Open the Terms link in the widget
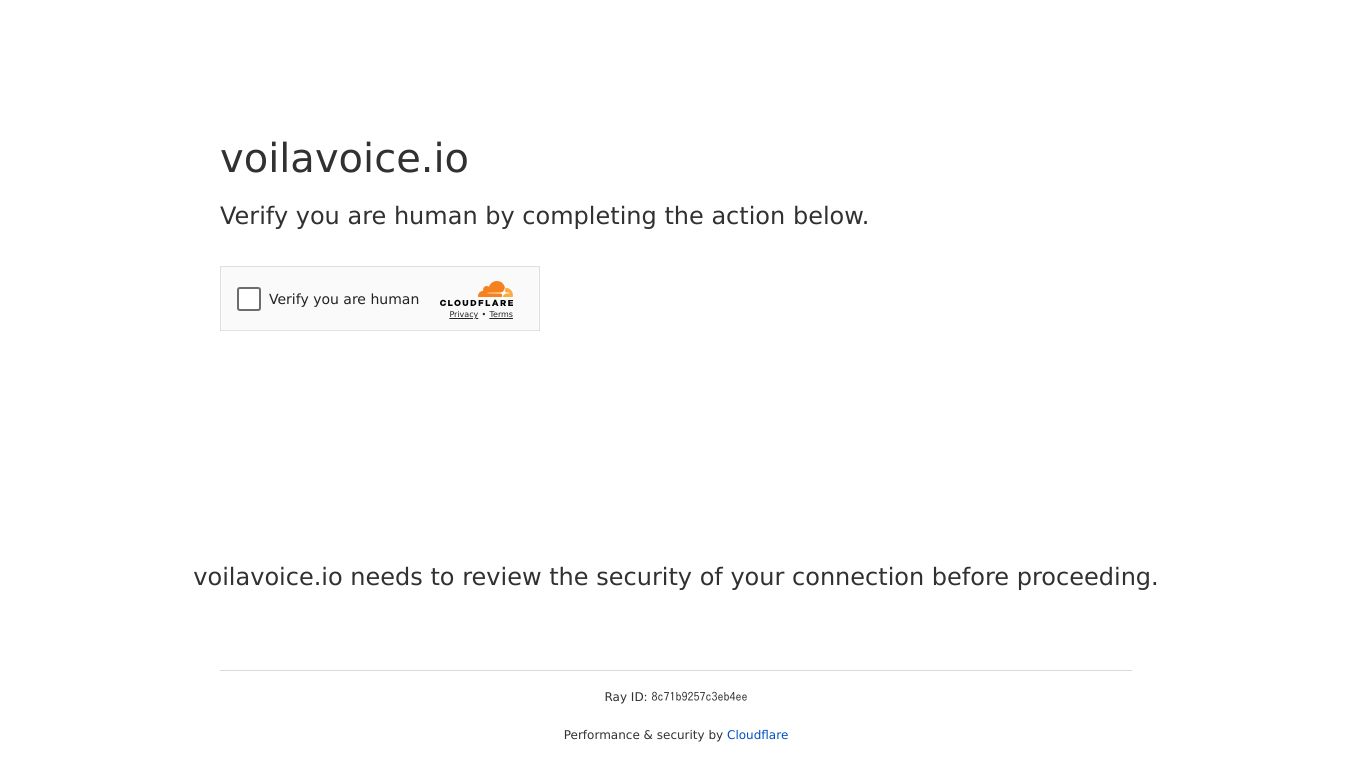This screenshot has height=760, width=1352. tap(501, 315)
